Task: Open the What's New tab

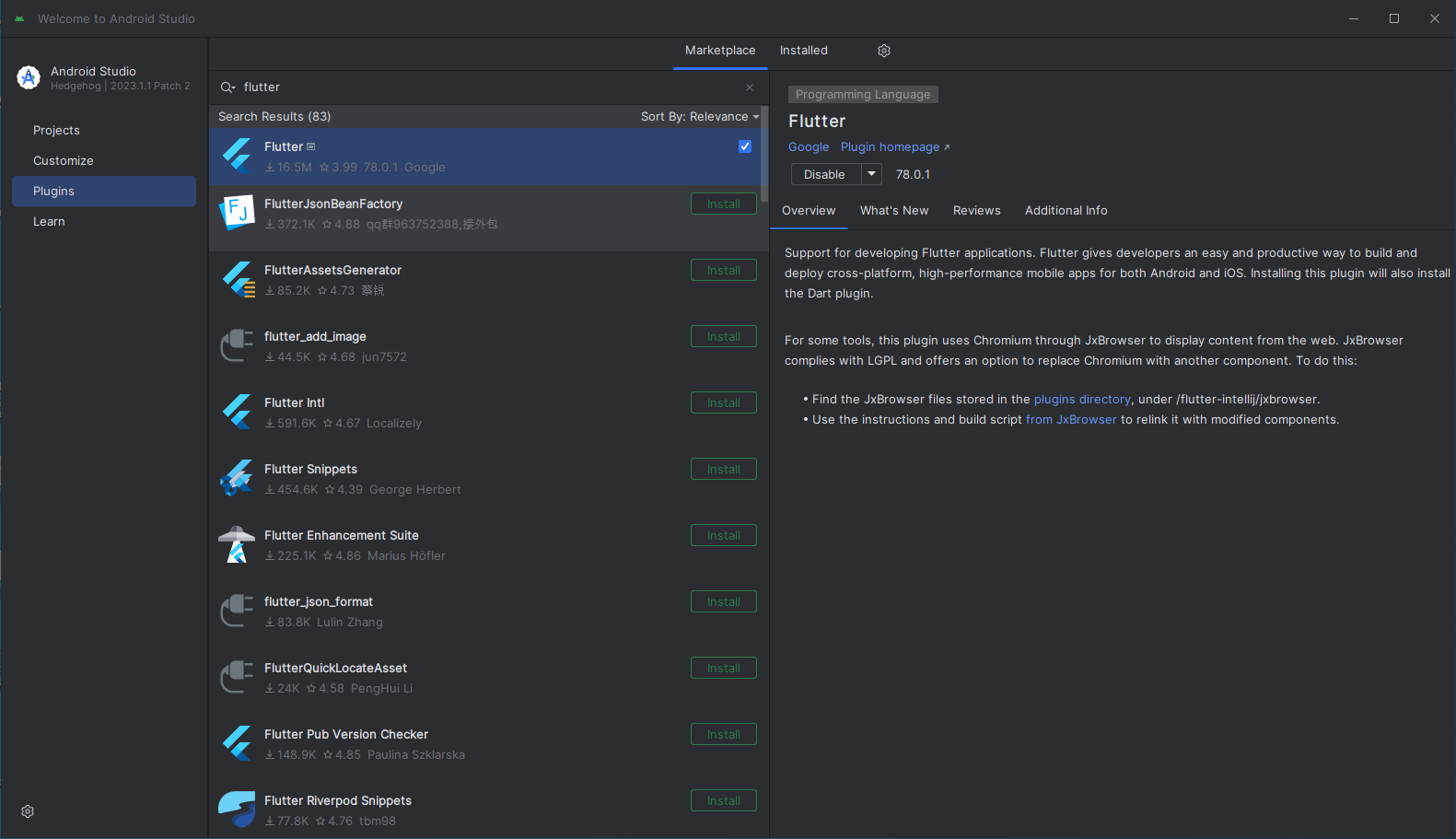Action: coord(894,211)
